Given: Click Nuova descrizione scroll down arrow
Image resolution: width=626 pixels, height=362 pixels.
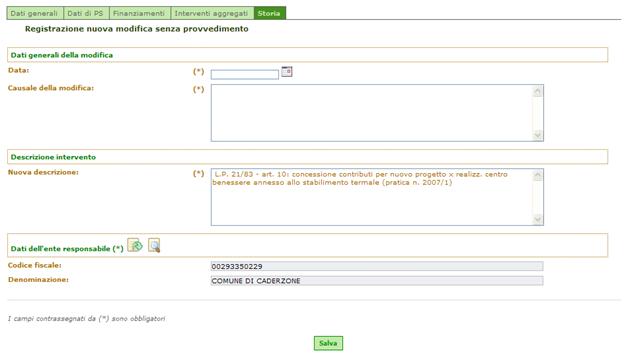Looking at the screenshot, I should point(538,219).
